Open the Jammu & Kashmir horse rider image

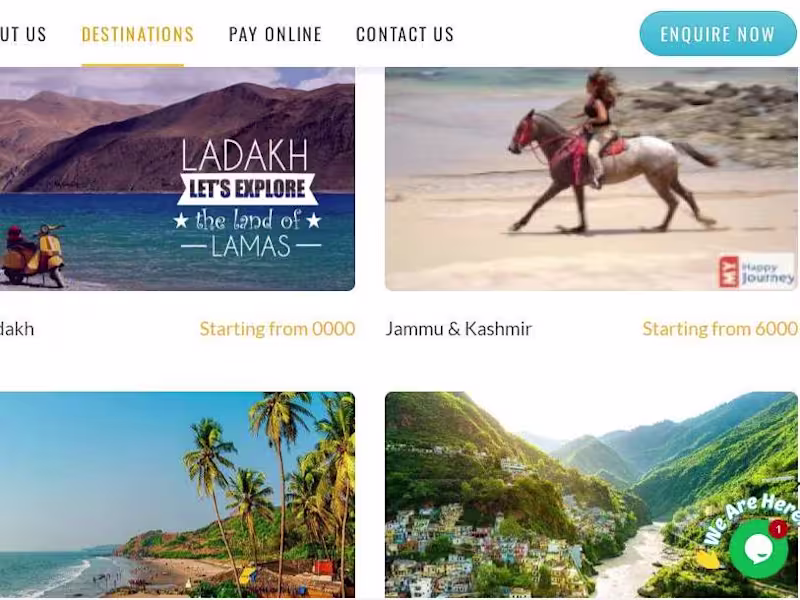click(x=591, y=179)
